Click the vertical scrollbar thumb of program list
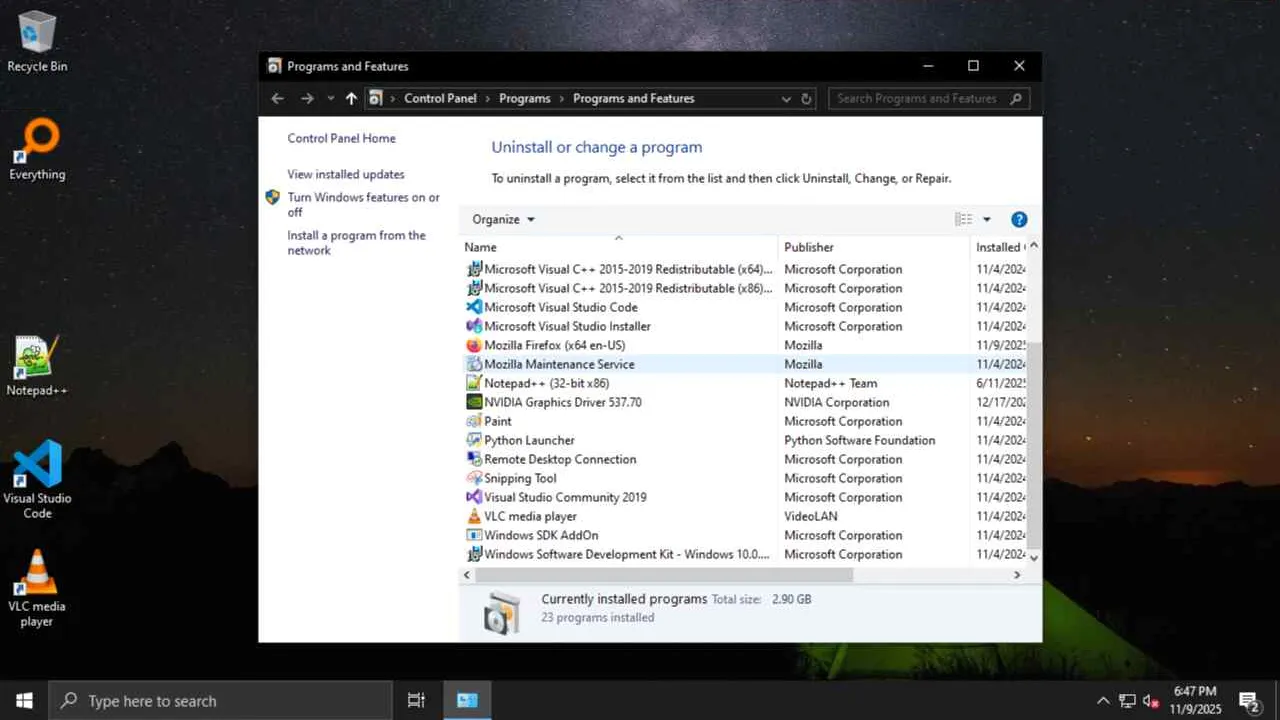Screen dimensions: 1280x720 (1034, 445)
